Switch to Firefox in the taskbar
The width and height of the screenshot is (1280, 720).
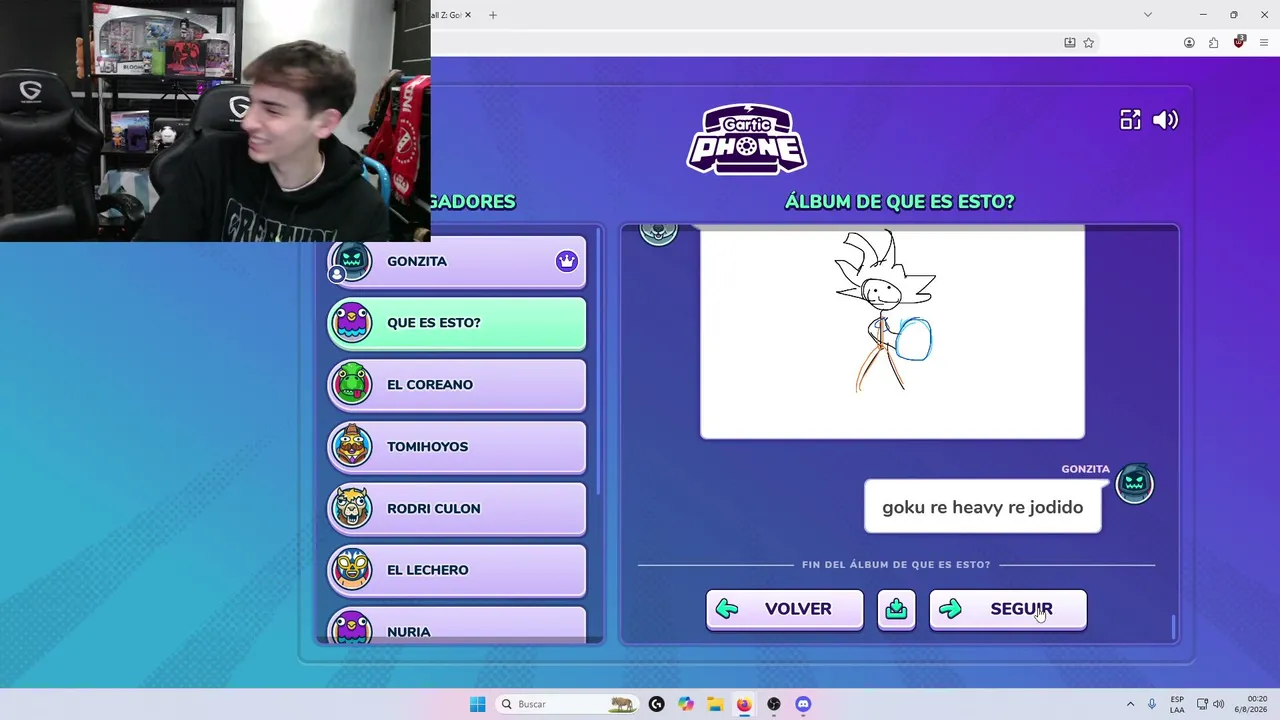point(744,704)
